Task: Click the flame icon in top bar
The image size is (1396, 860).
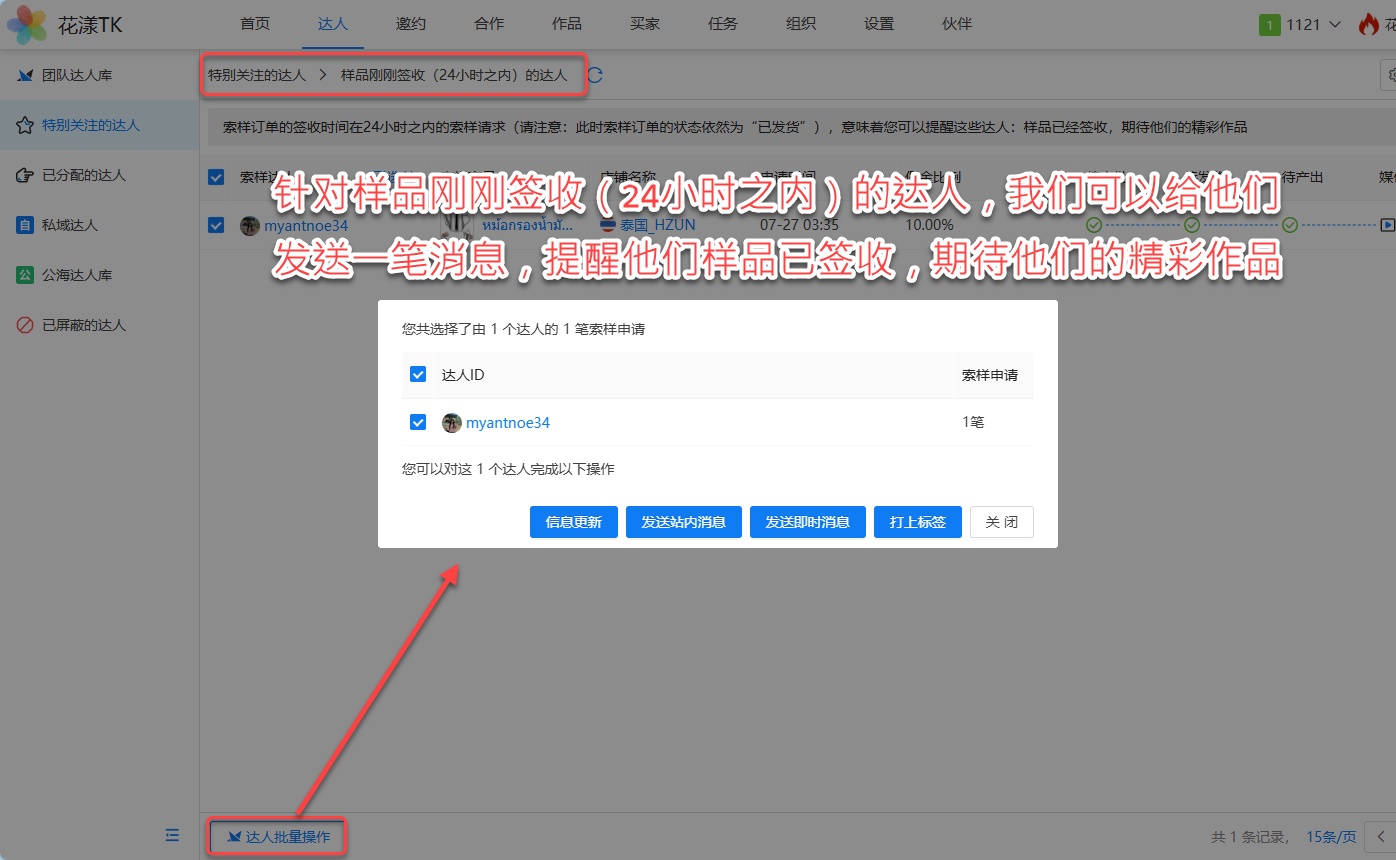Action: (1368, 25)
